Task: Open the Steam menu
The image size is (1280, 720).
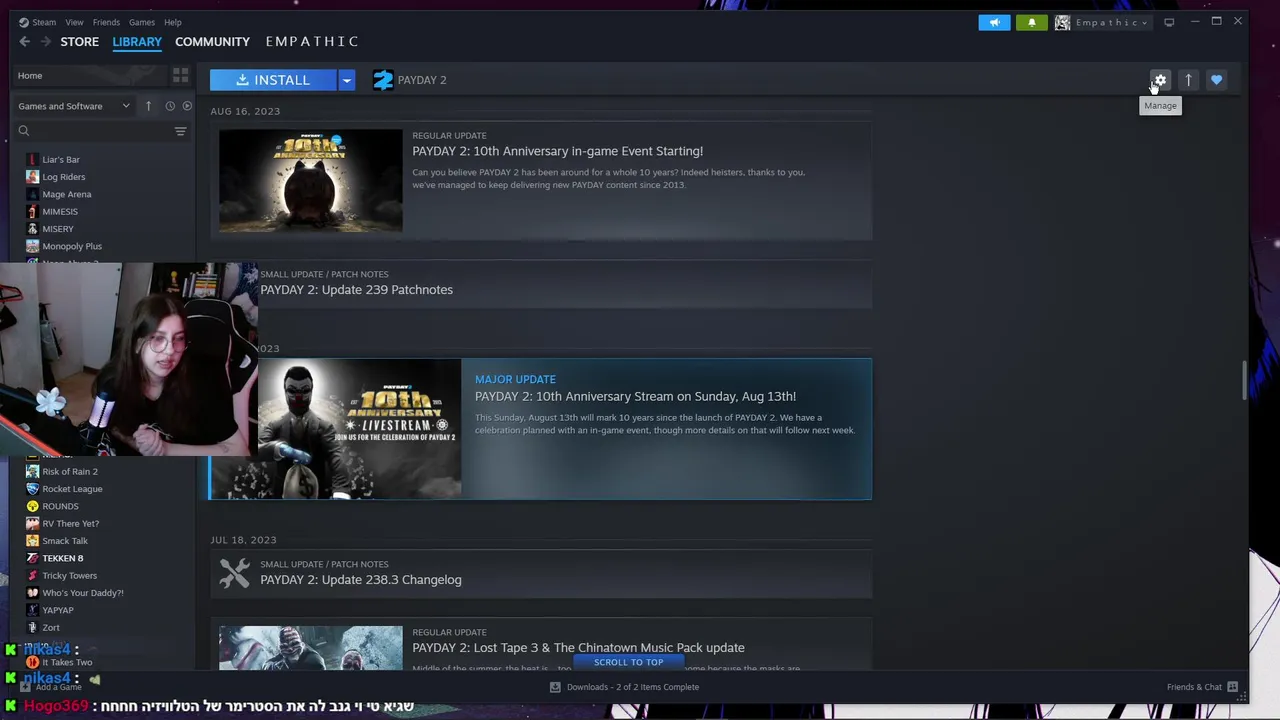Action: point(37,22)
